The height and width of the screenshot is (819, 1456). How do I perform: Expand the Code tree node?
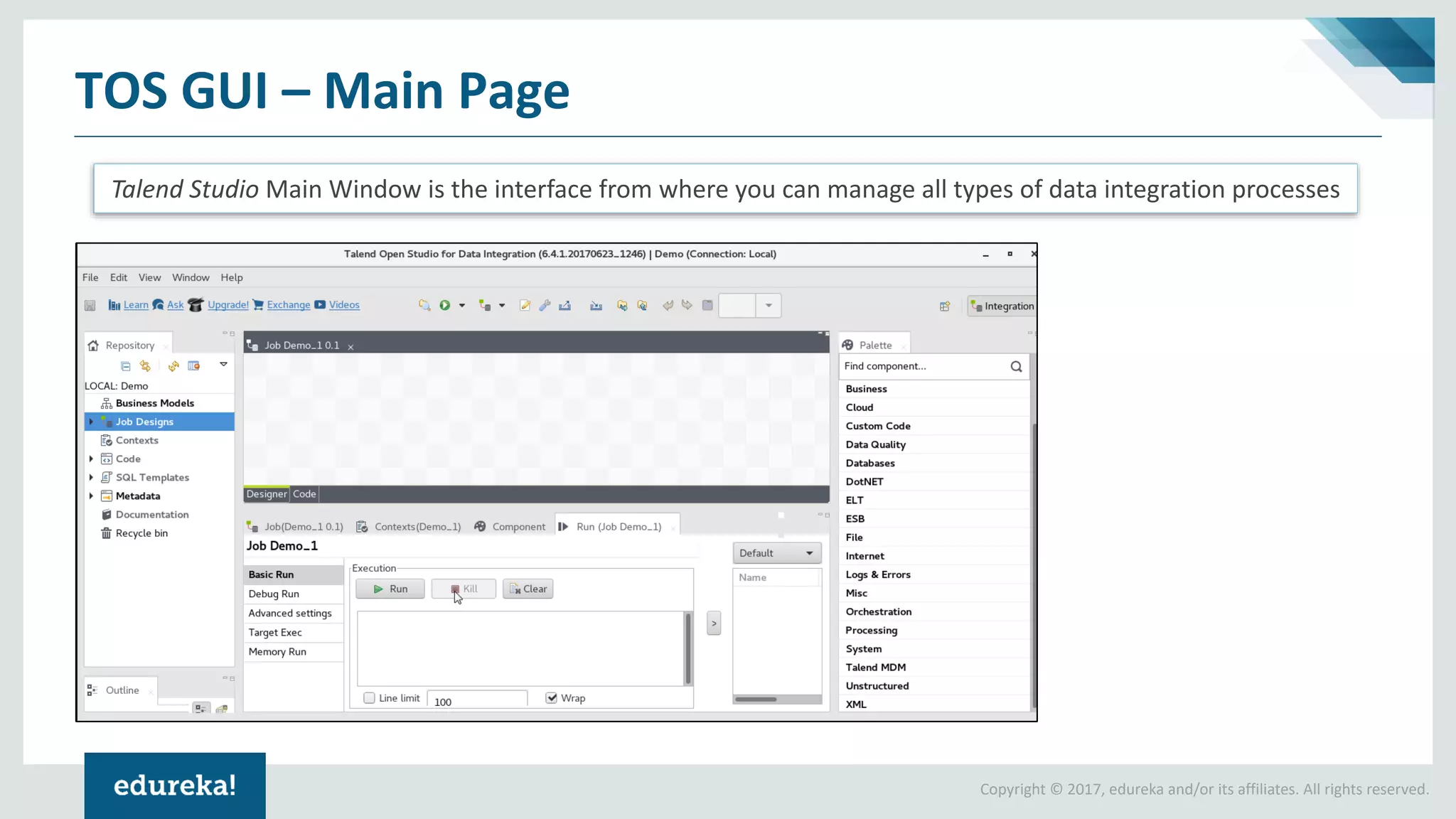coord(91,459)
